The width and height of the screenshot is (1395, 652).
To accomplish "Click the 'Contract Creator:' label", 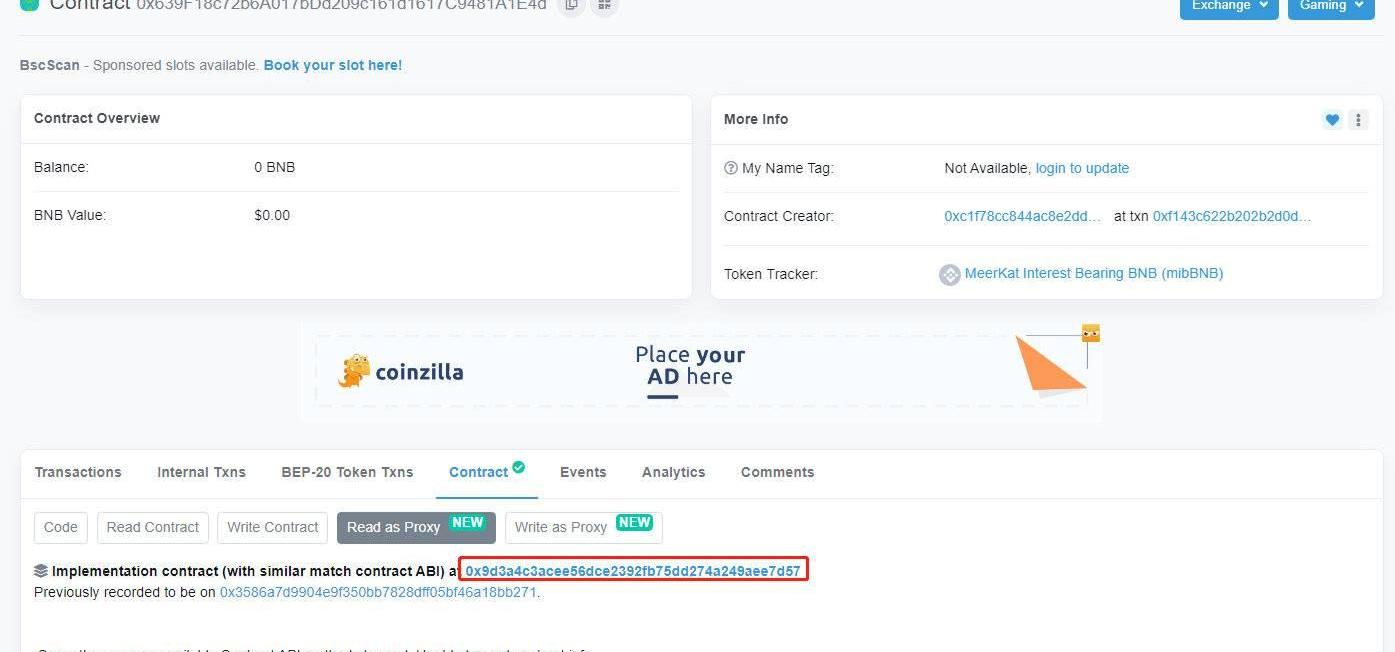I will point(779,216).
